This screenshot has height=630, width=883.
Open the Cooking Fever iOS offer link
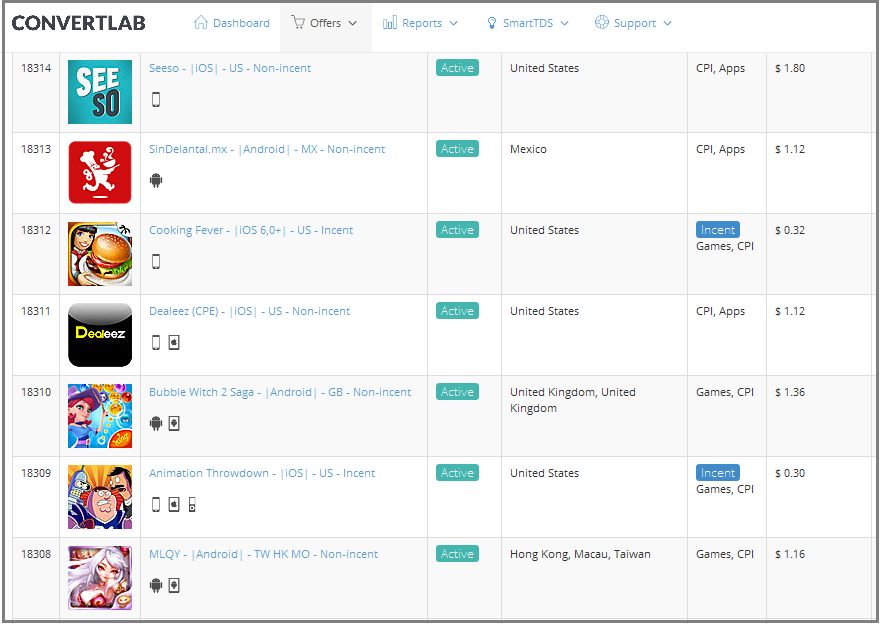point(251,230)
